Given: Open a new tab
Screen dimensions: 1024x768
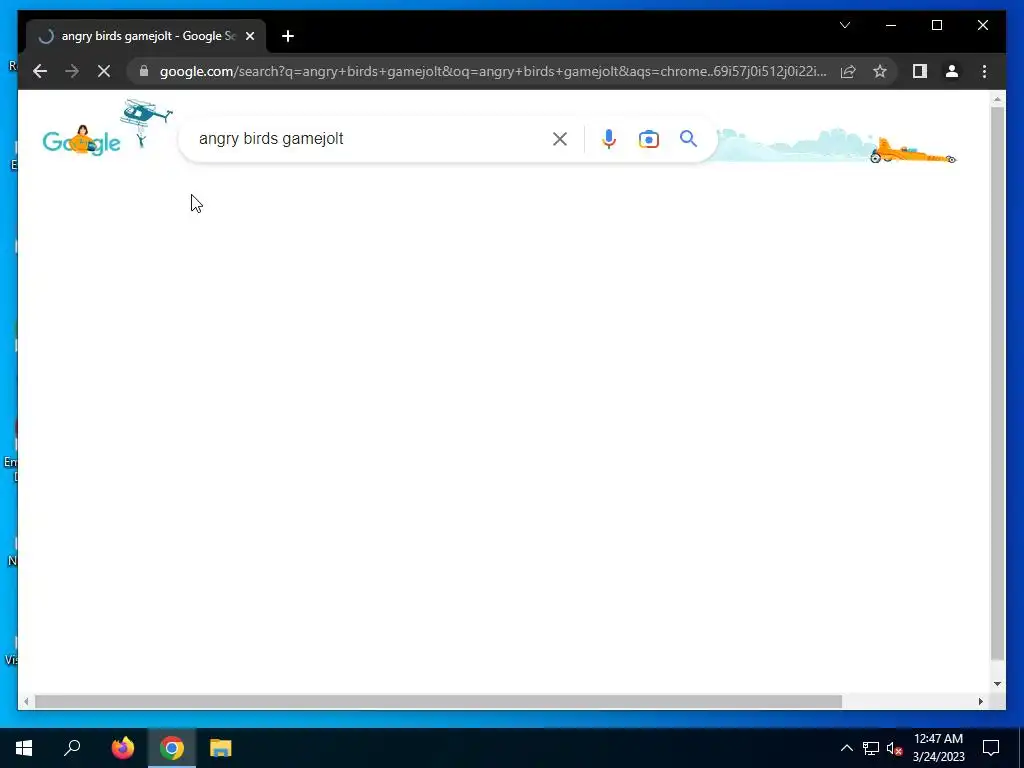Looking at the screenshot, I should [288, 36].
